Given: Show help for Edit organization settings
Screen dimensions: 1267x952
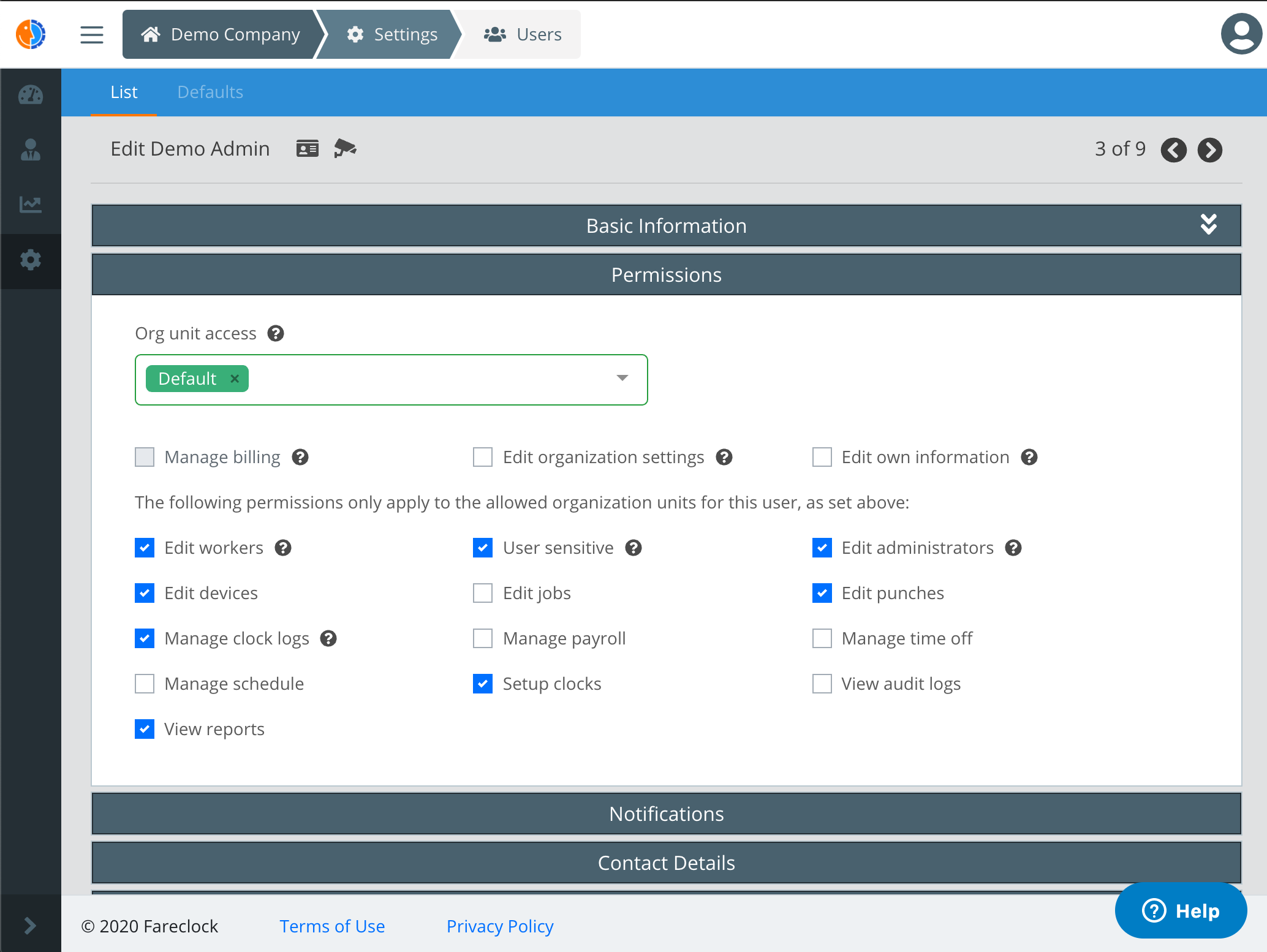Looking at the screenshot, I should point(724,457).
